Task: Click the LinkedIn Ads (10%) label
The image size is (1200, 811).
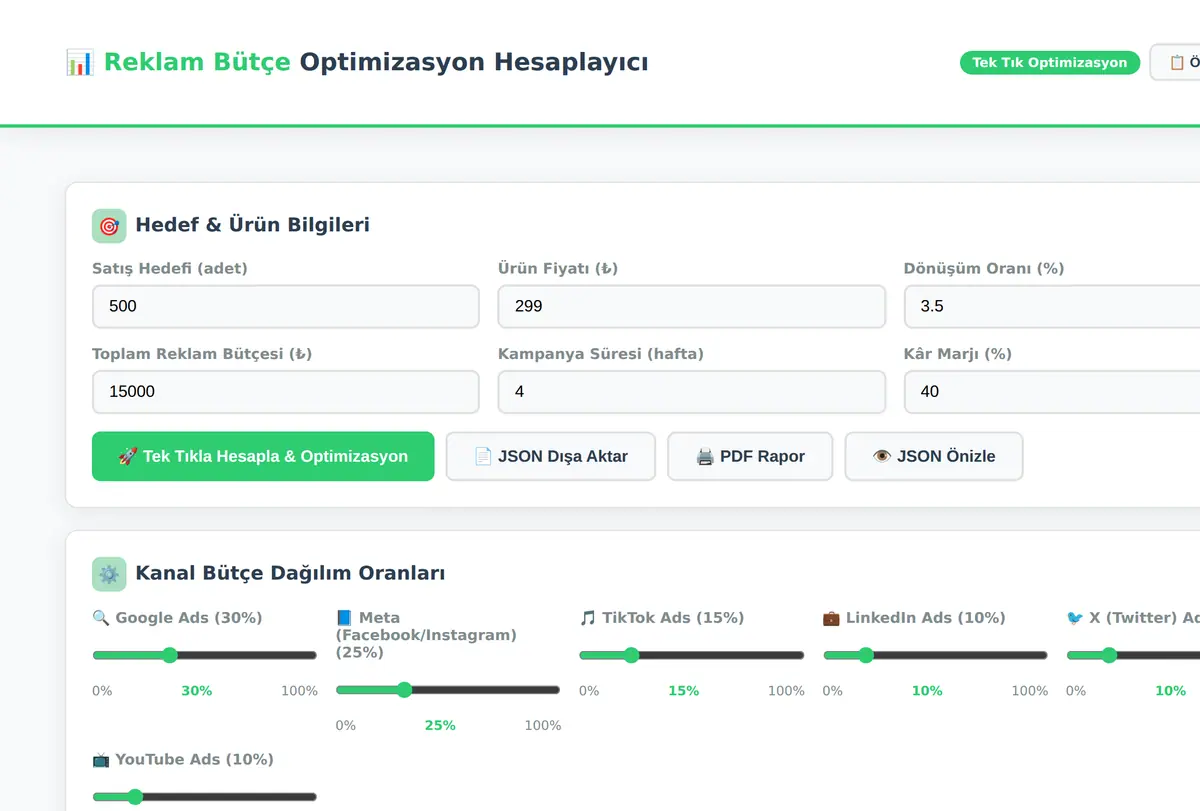Action: coord(926,618)
